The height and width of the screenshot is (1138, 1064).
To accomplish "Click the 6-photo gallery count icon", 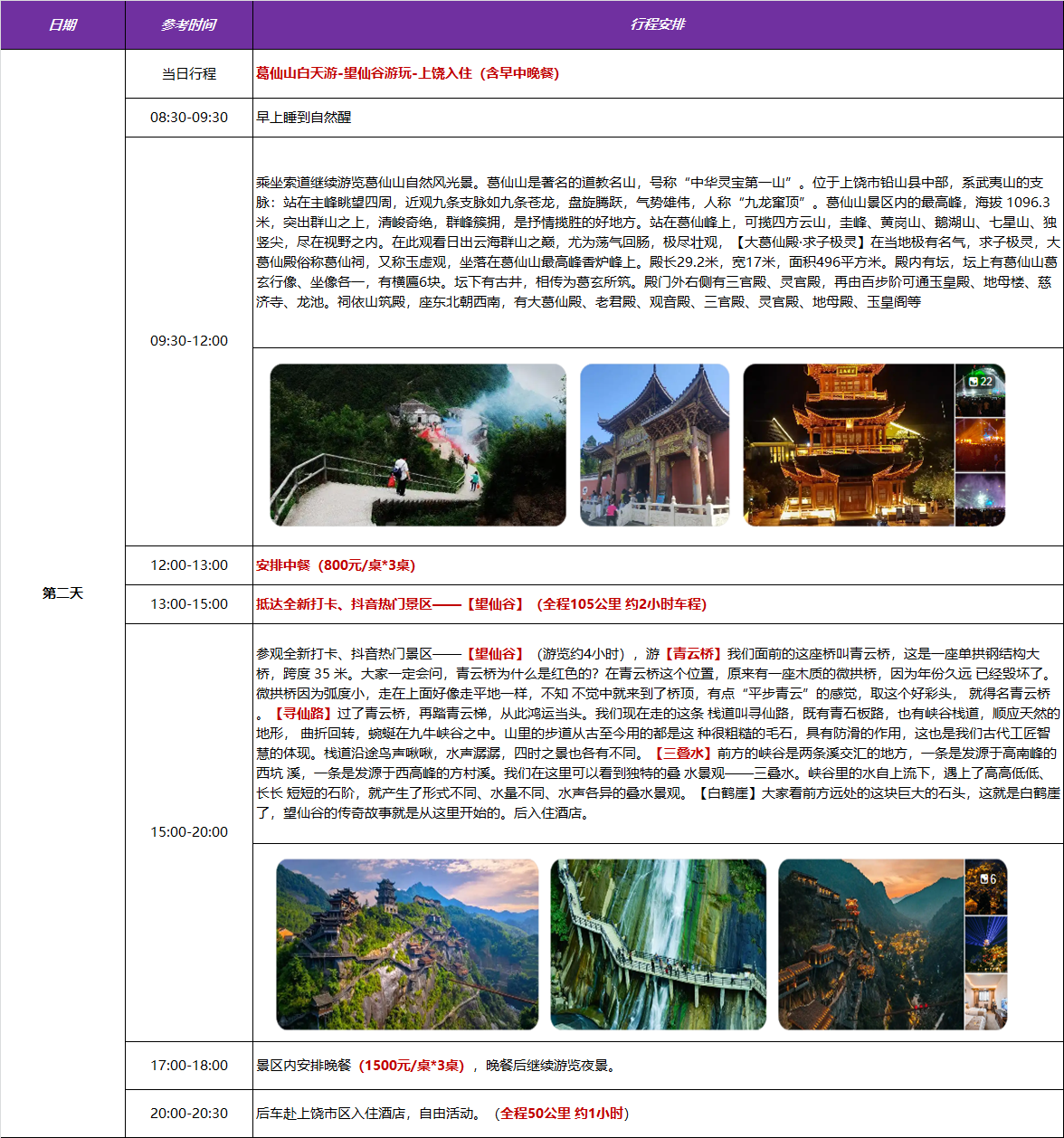I will pyautogui.click(x=986, y=878).
